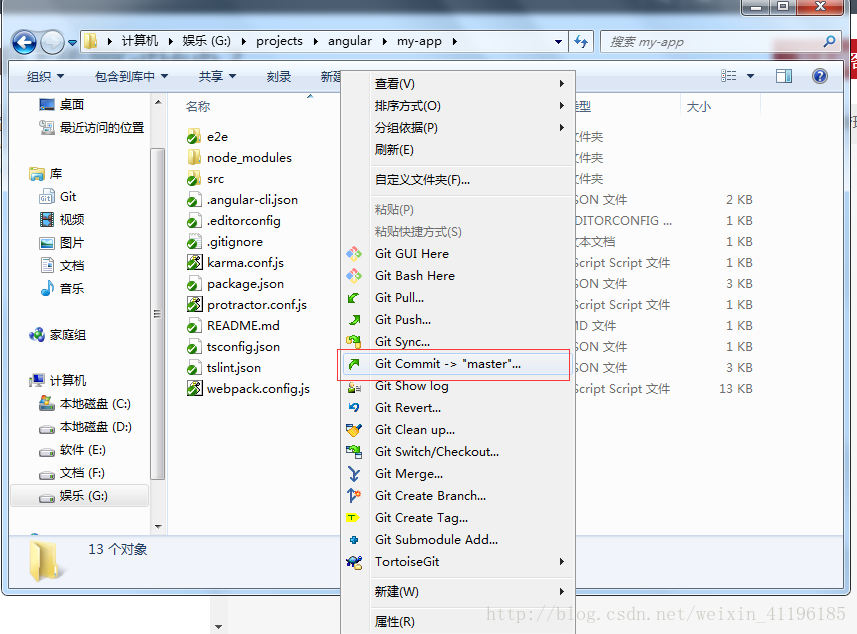Select the Git library in navigation pane
The image size is (857, 634).
click(x=57, y=197)
